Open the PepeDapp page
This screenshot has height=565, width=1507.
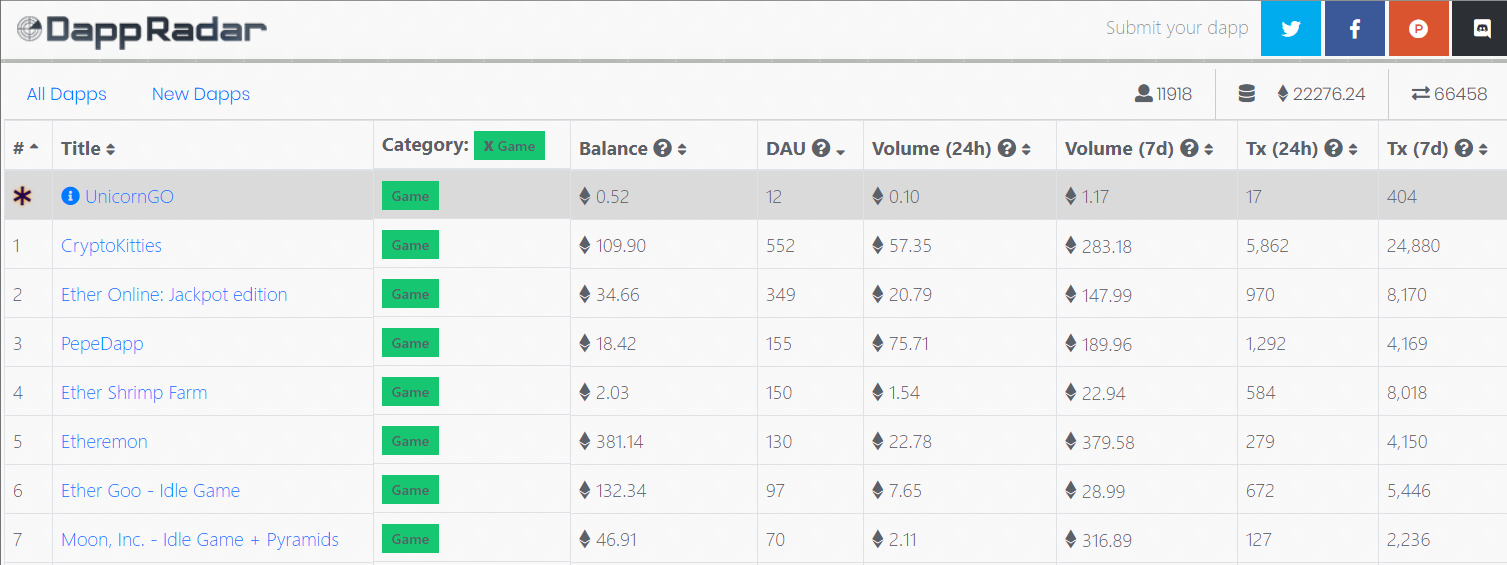click(x=102, y=343)
